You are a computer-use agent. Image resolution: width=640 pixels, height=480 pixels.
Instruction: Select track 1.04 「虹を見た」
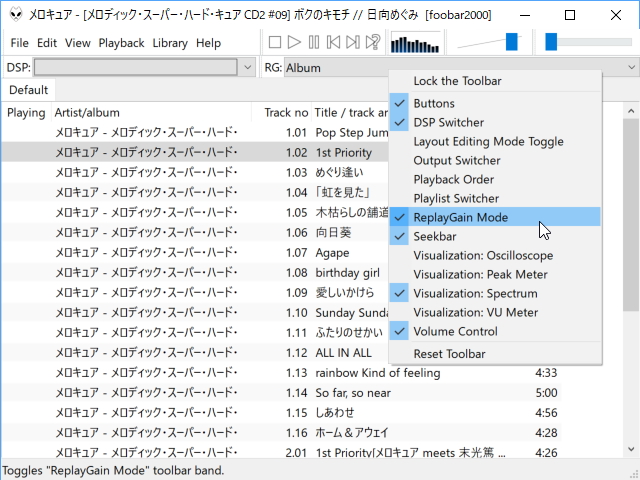click(x=195, y=192)
